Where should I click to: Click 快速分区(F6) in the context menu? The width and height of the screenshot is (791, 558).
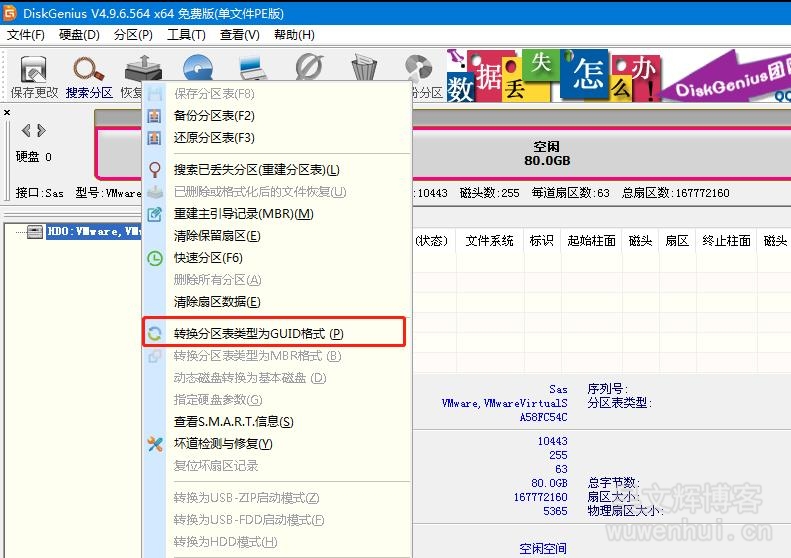coord(208,257)
